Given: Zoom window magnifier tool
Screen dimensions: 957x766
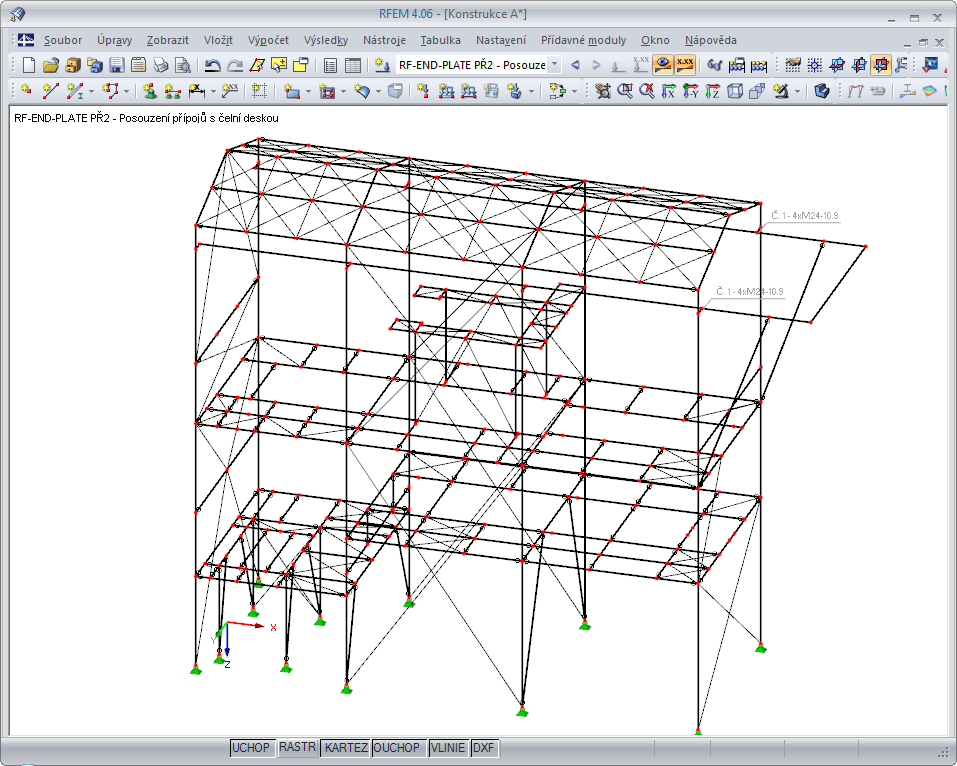Looking at the screenshot, I should tap(624, 91).
